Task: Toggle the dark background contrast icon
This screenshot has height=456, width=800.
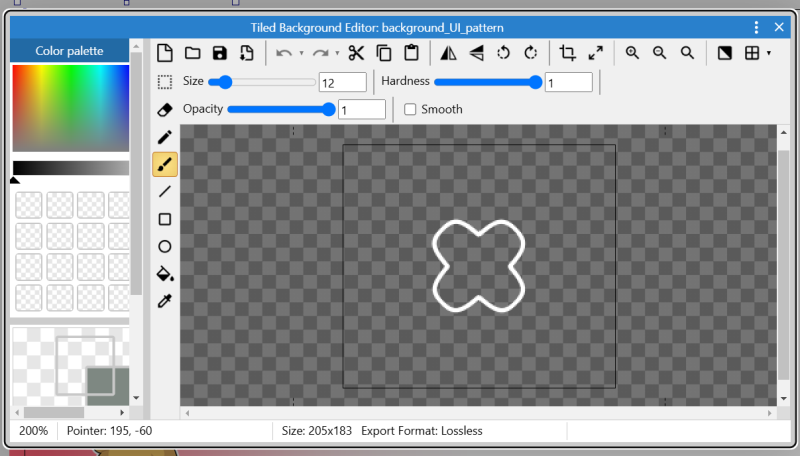Action: click(x=724, y=53)
